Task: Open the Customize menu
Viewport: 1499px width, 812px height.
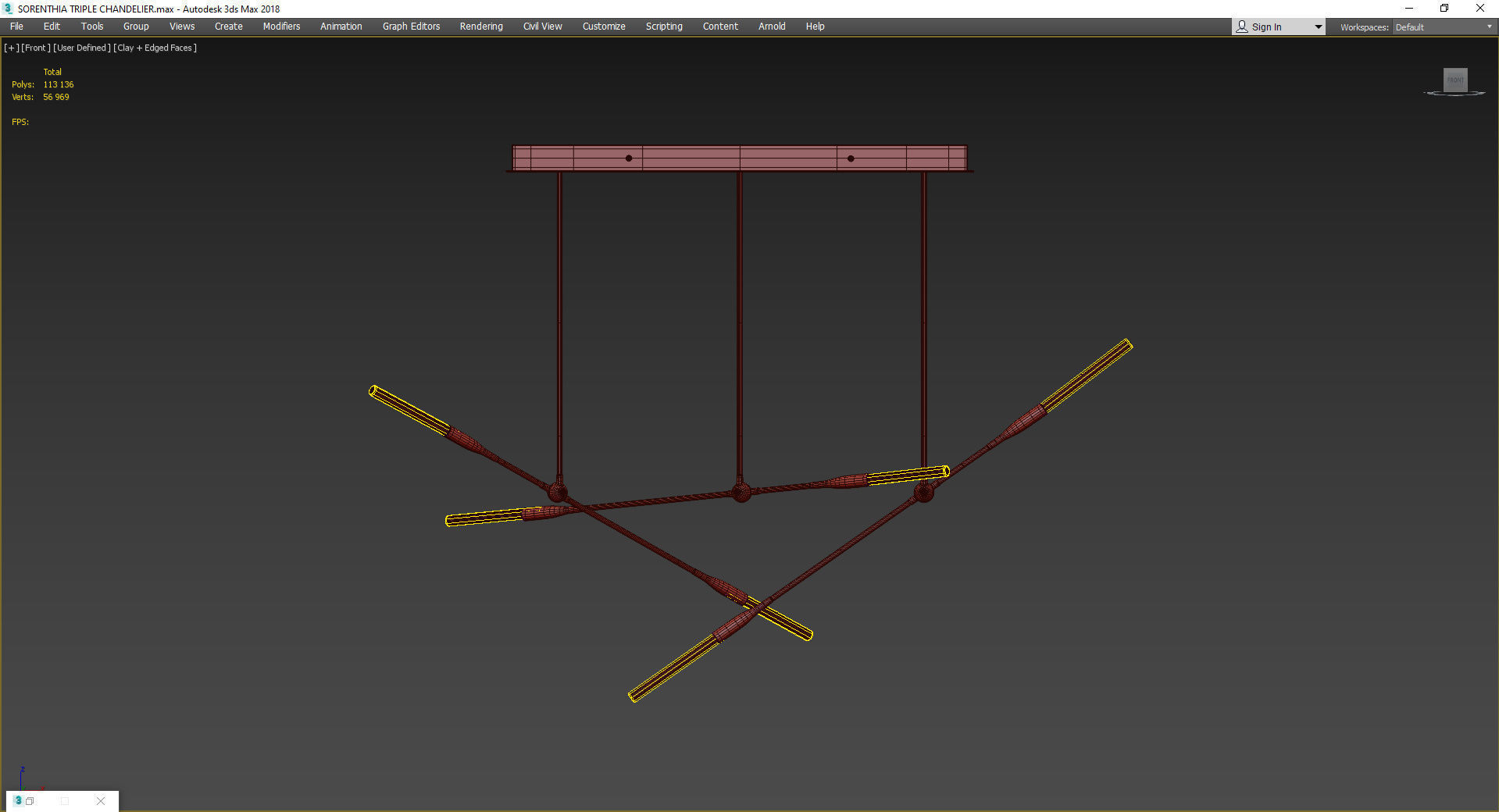Action: pos(604,27)
